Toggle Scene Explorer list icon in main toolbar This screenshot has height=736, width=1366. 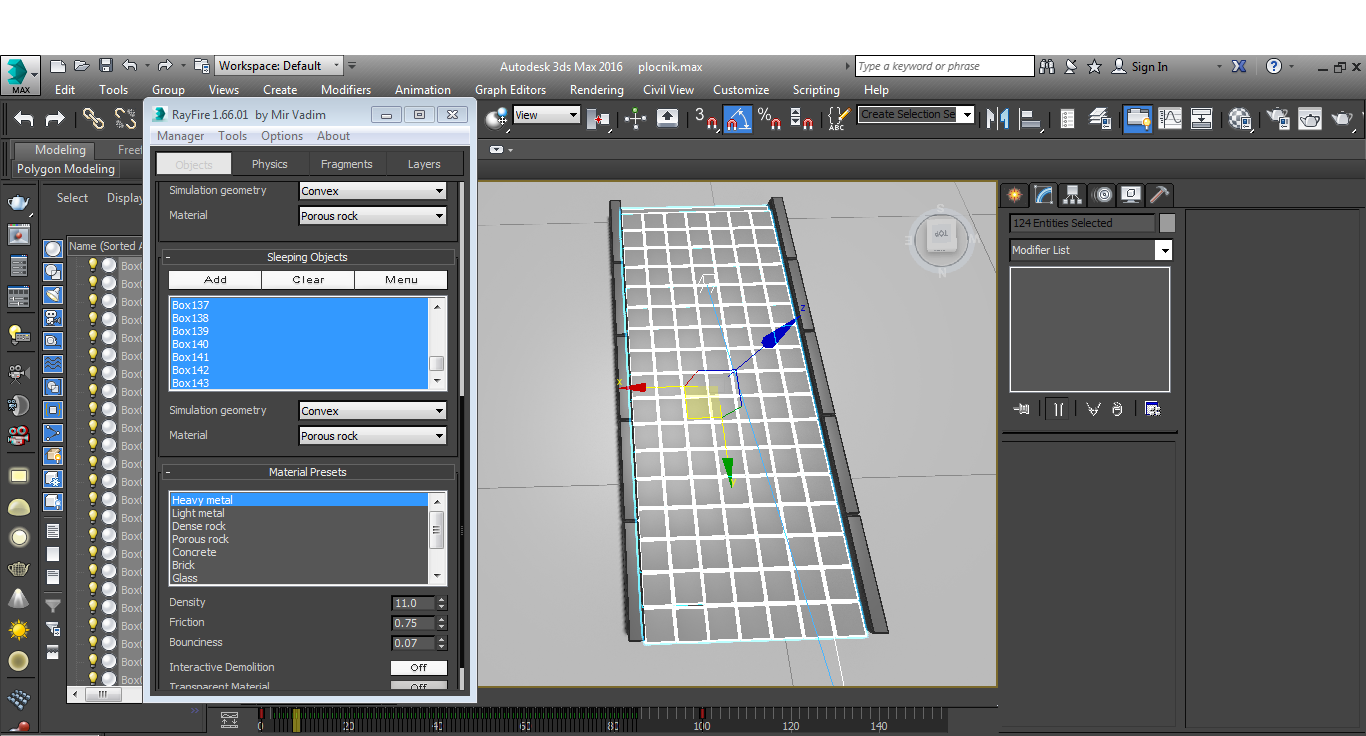pos(1068,118)
